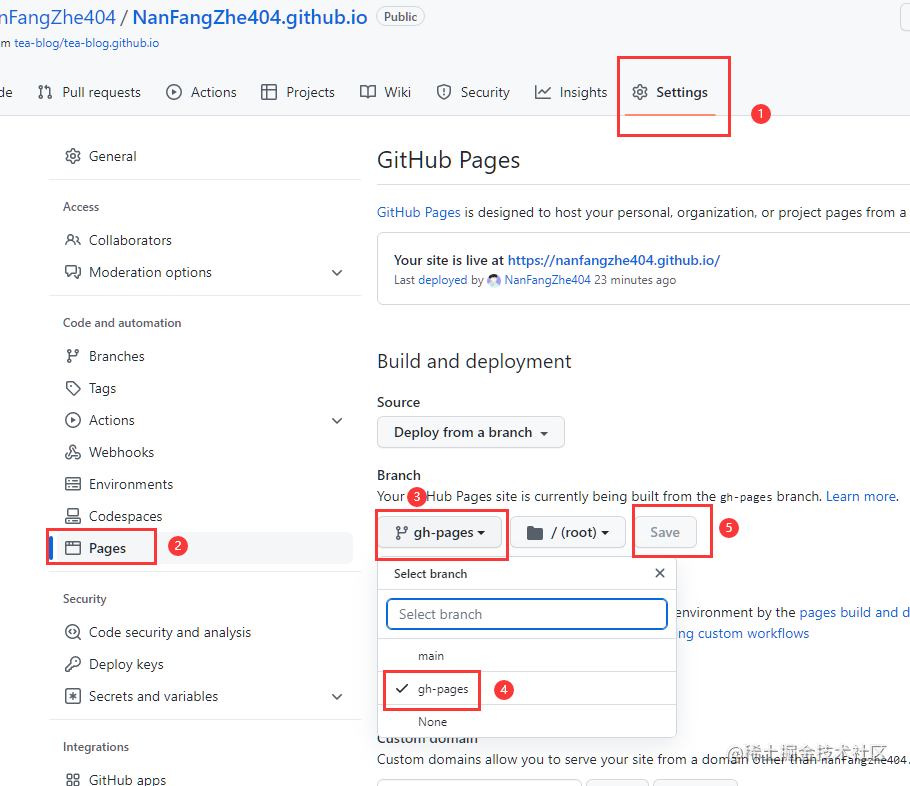Switch to the Insights tab
Viewport: 910px width, 786px height.
571,92
